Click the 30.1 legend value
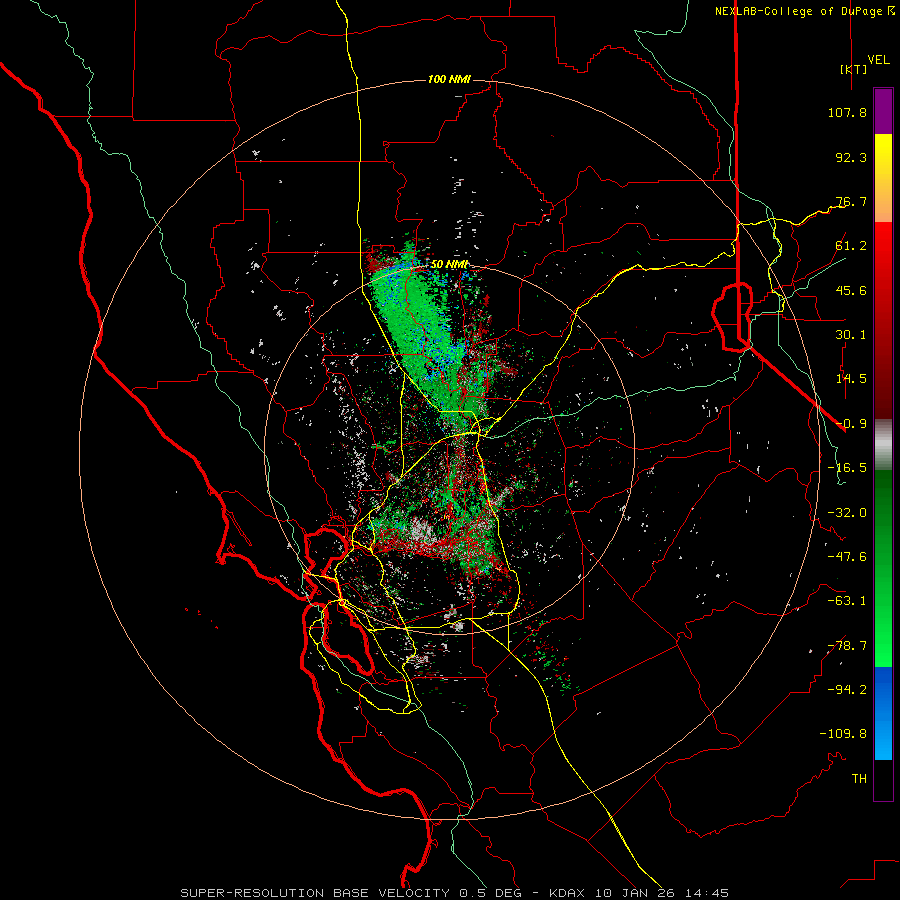The width and height of the screenshot is (900, 900). coord(851,335)
